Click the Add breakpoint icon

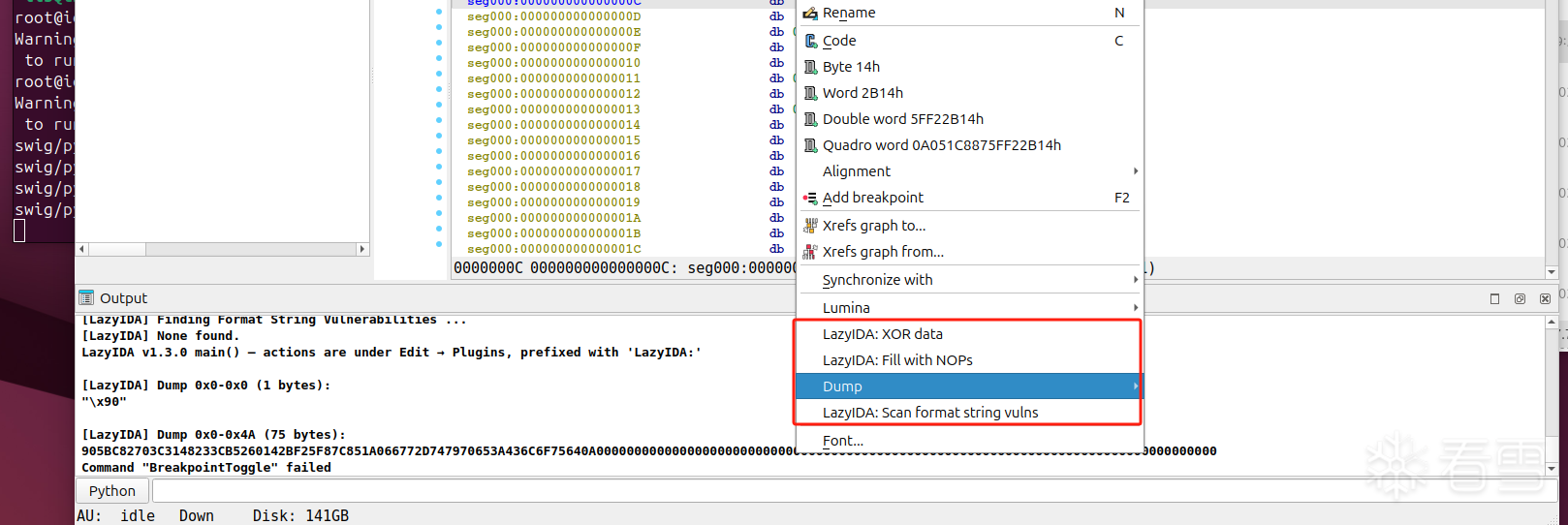tap(810, 198)
